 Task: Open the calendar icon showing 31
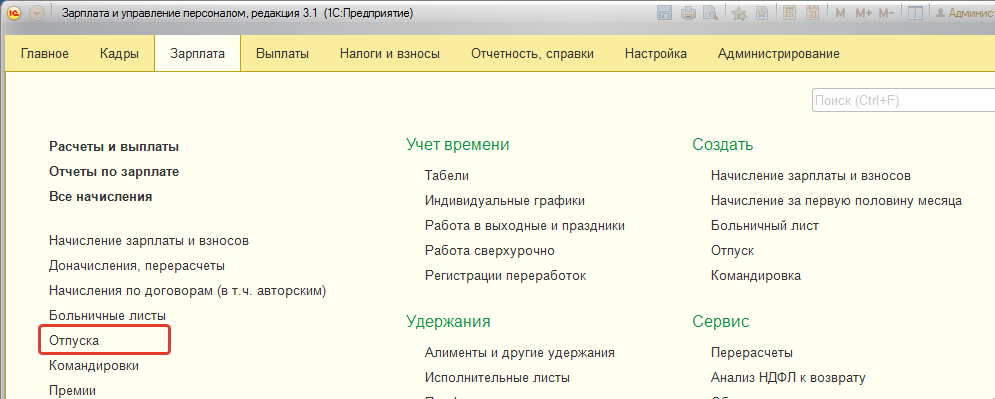pyautogui.click(x=812, y=13)
